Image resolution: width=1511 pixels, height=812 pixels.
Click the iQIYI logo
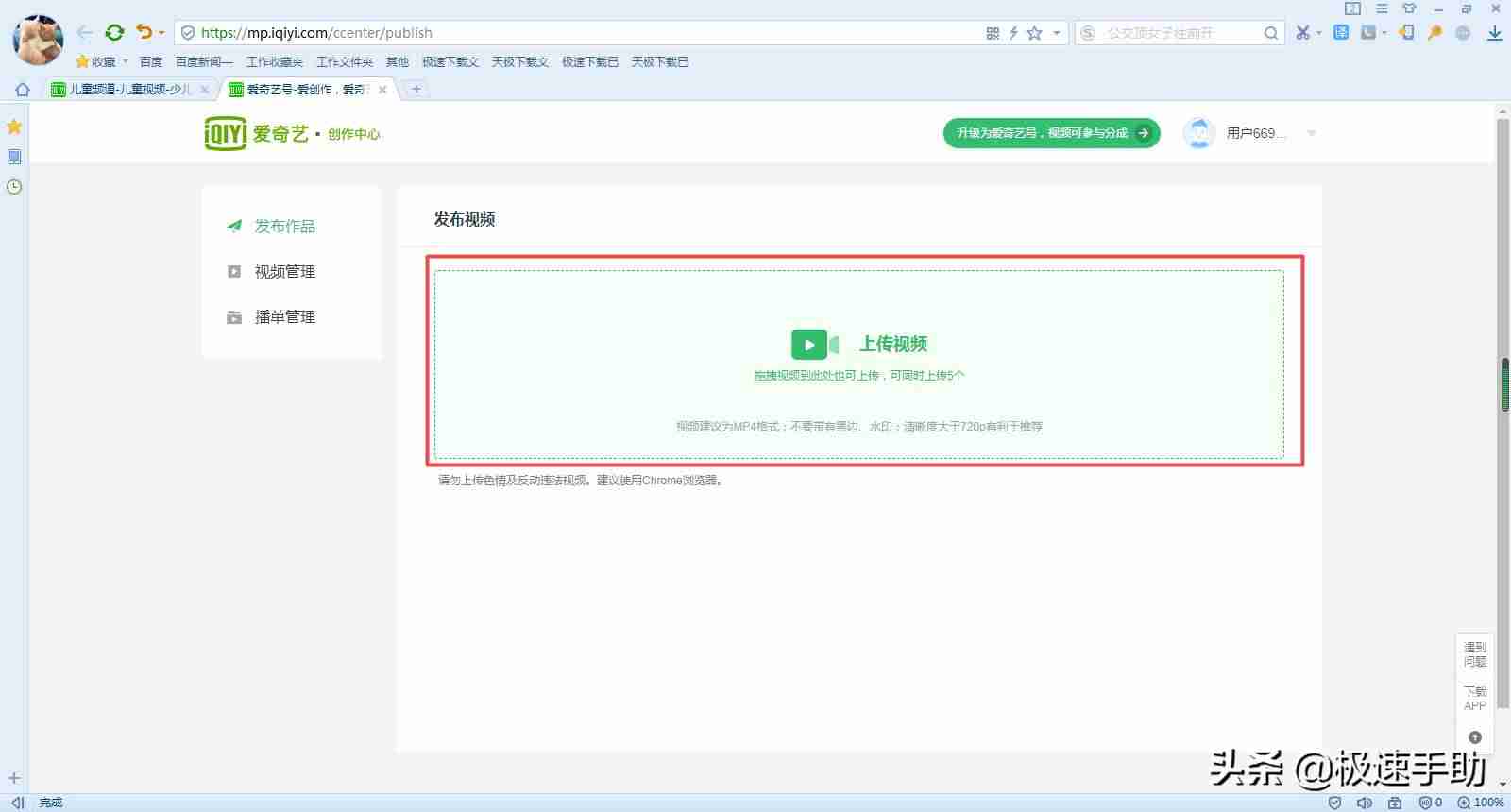[257, 133]
